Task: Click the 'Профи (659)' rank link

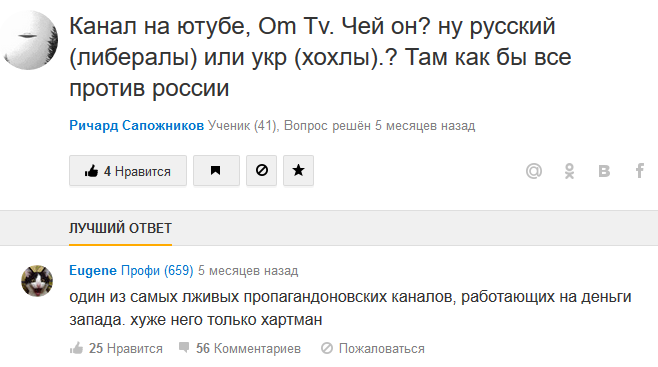Action: coord(157,271)
